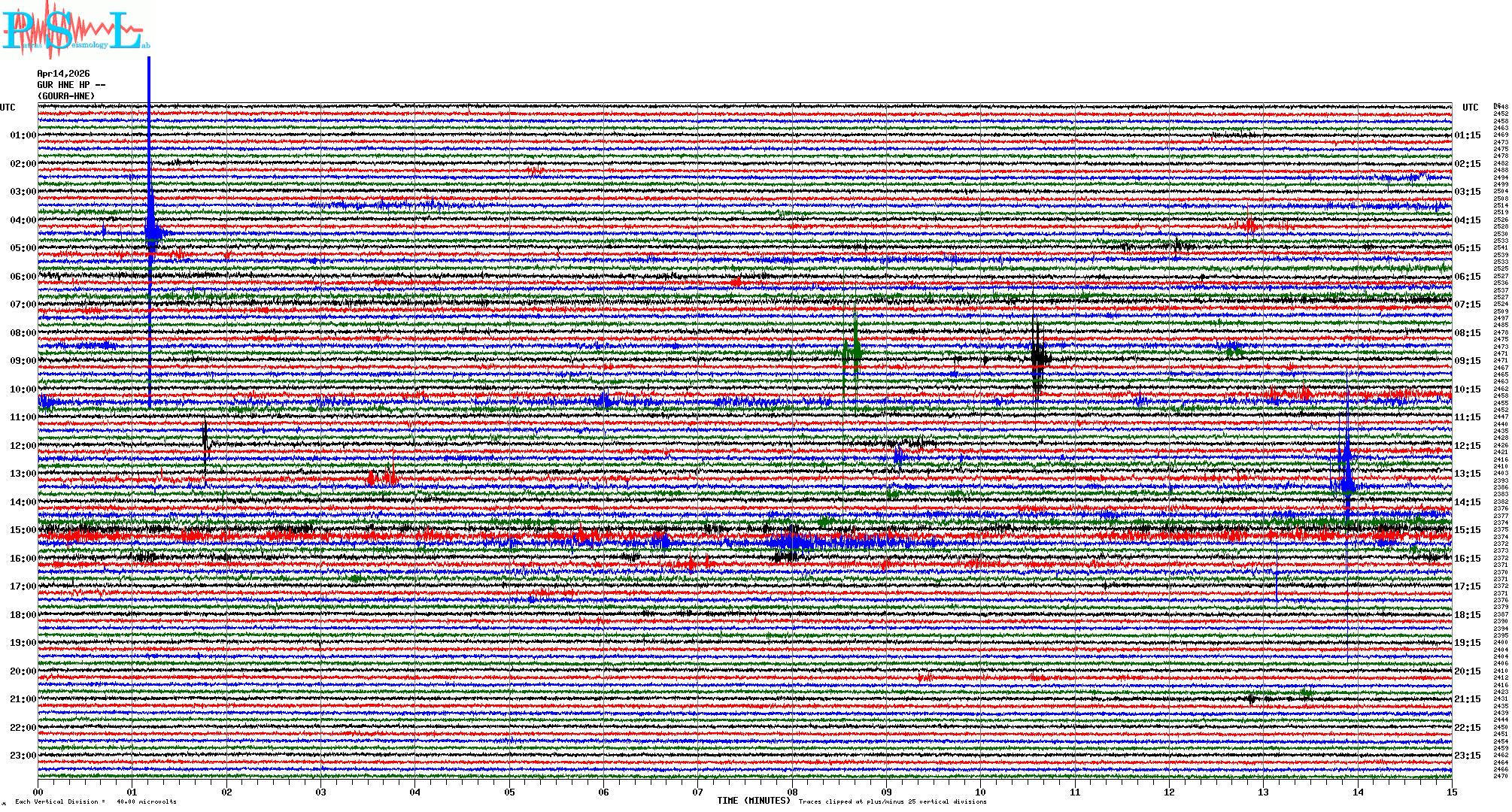This screenshot has width=1512, height=812.
Task: Click the left UTC axis label
Action: click(x=8, y=108)
